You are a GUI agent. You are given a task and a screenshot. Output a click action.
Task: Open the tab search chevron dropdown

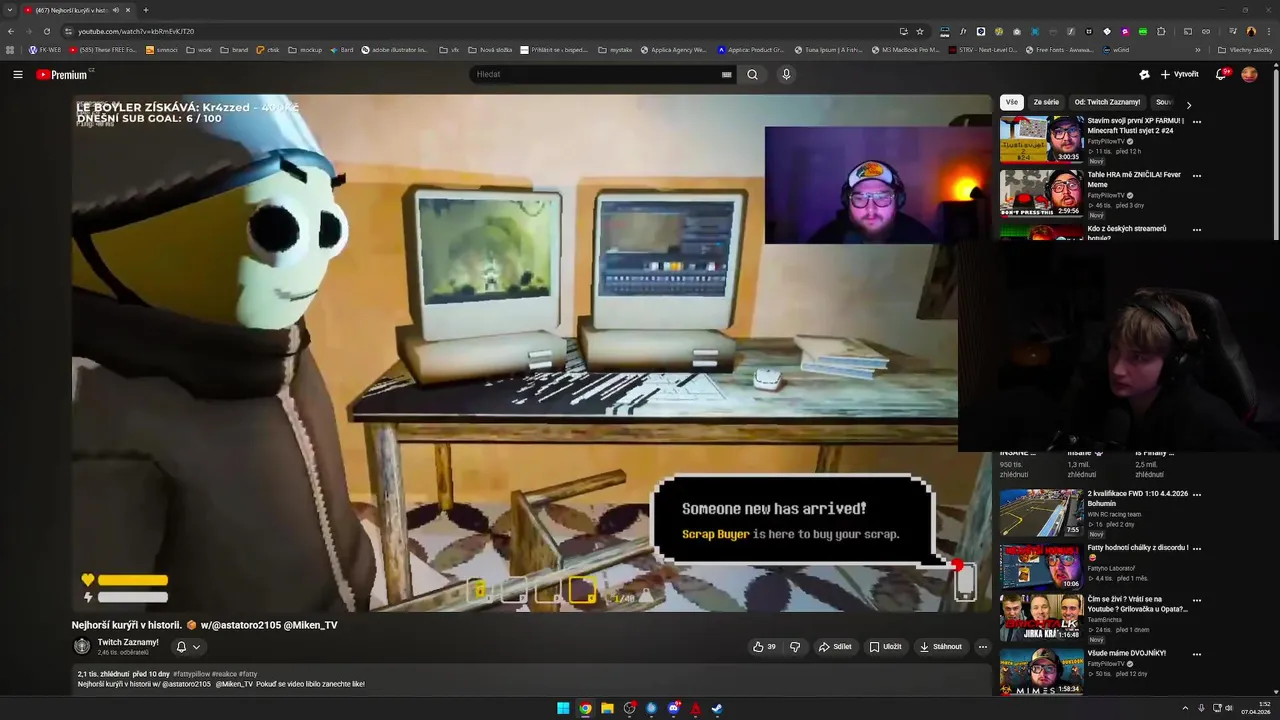coord(9,10)
